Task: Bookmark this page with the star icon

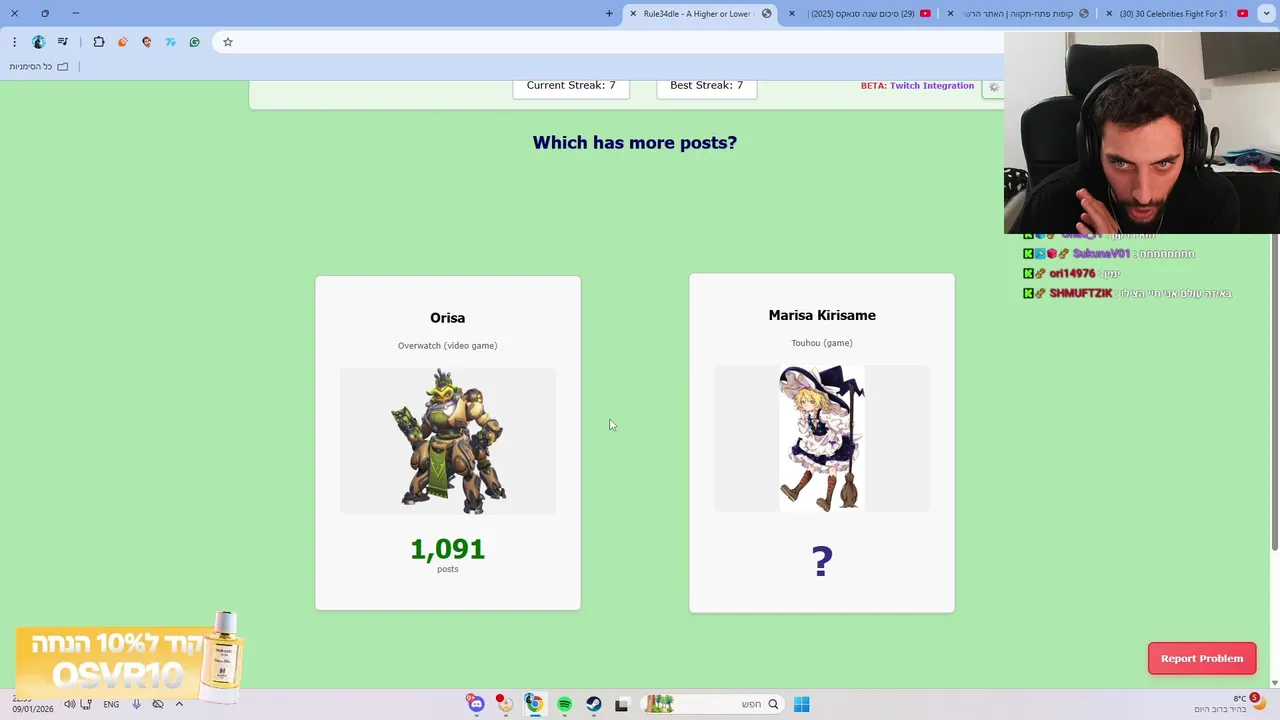Action: coord(228,42)
